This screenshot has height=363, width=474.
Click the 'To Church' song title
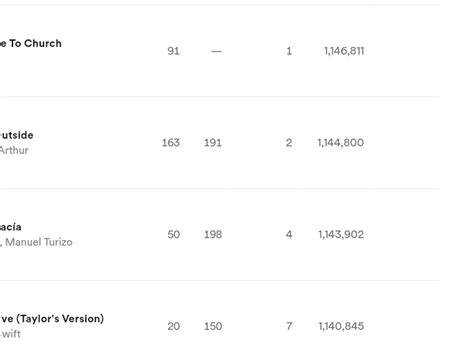pyautogui.click(x=31, y=43)
